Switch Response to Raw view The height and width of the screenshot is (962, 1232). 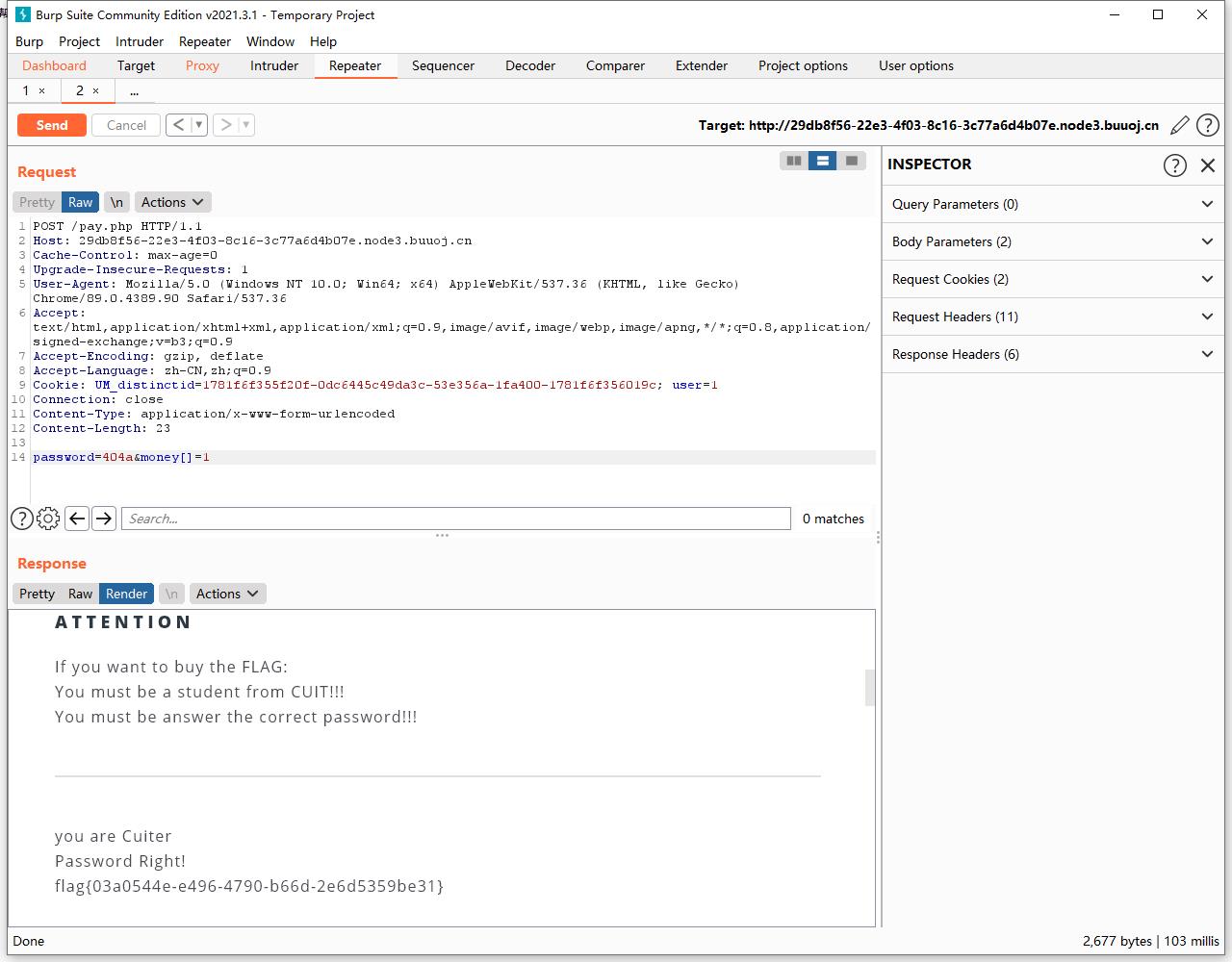pos(81,594)
